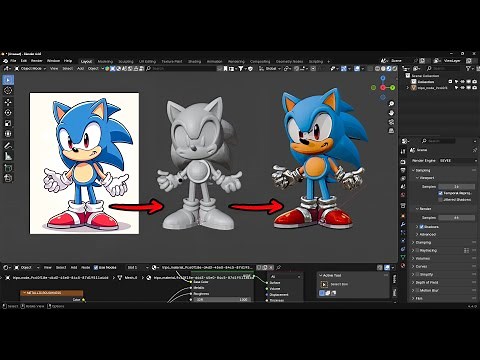Switch to the Modeling workspace tab

click(x=105, y=61)
